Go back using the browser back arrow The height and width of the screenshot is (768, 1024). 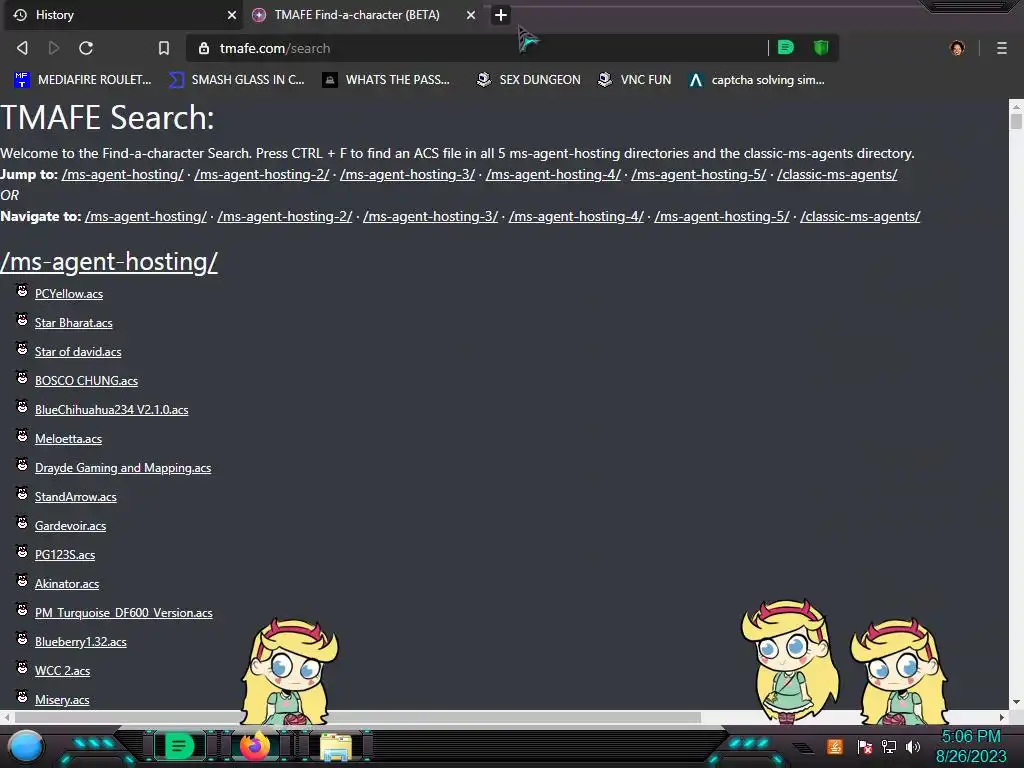point(22,48)
